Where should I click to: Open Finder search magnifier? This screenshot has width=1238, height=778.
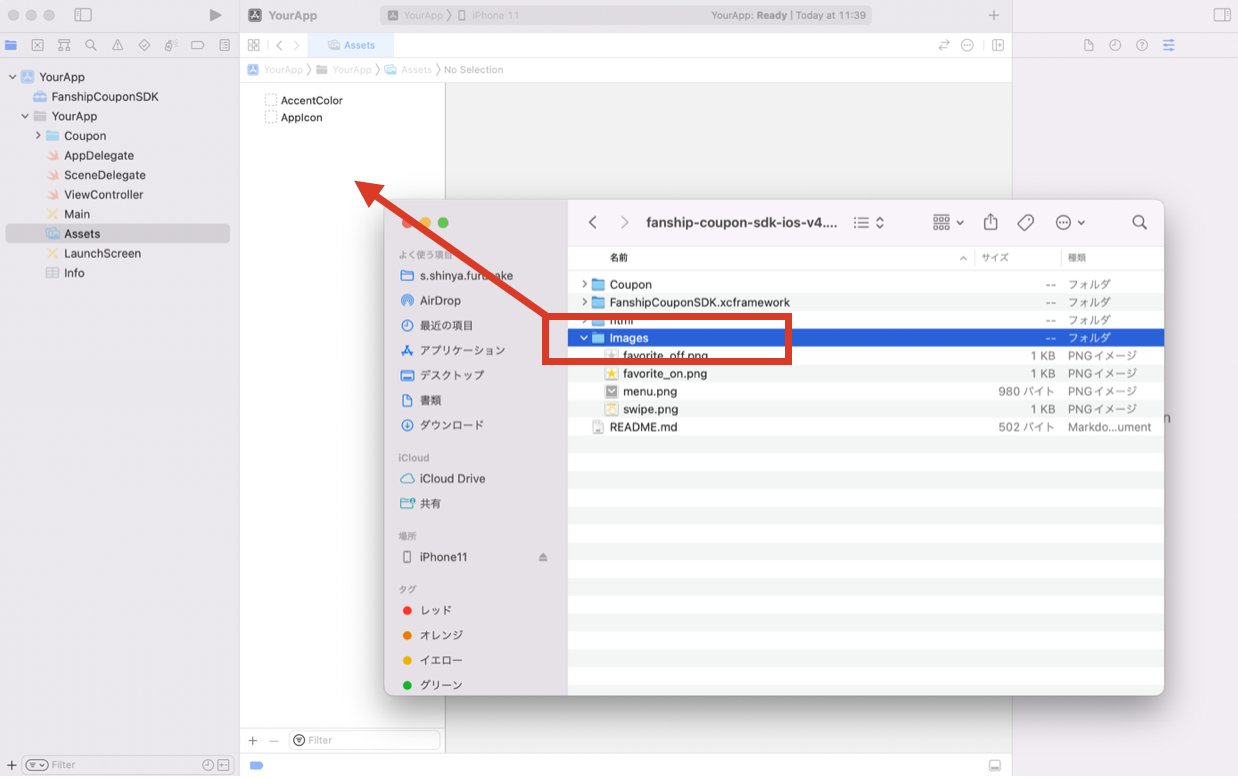tap(1139, 222)
